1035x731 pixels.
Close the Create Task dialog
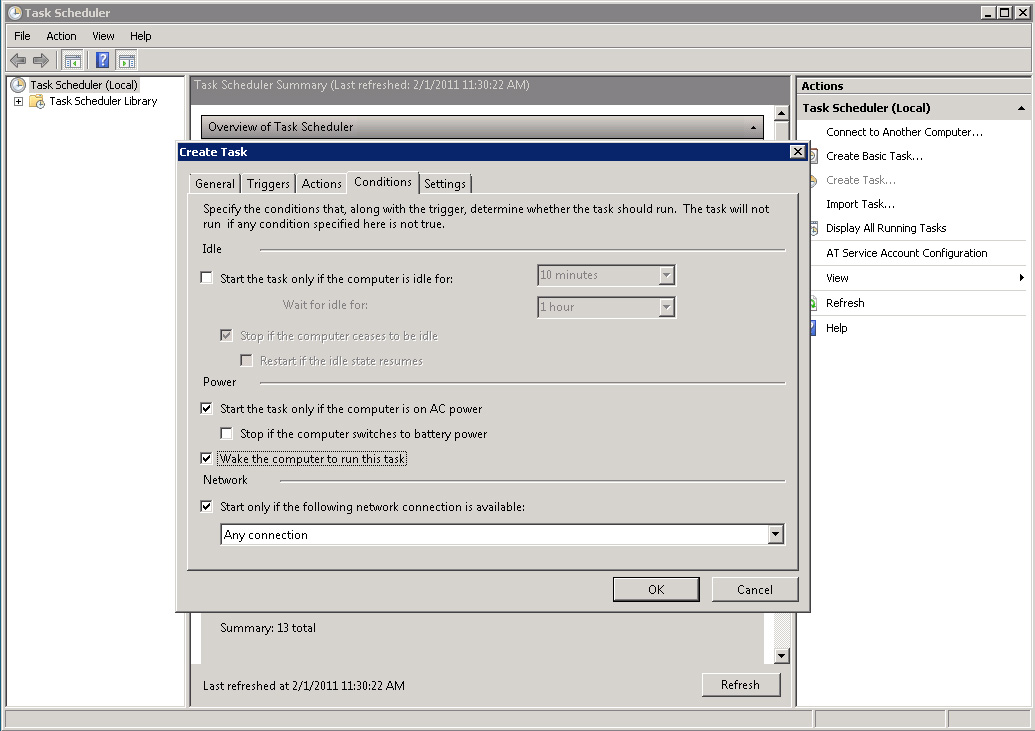[x=797, y=152]
